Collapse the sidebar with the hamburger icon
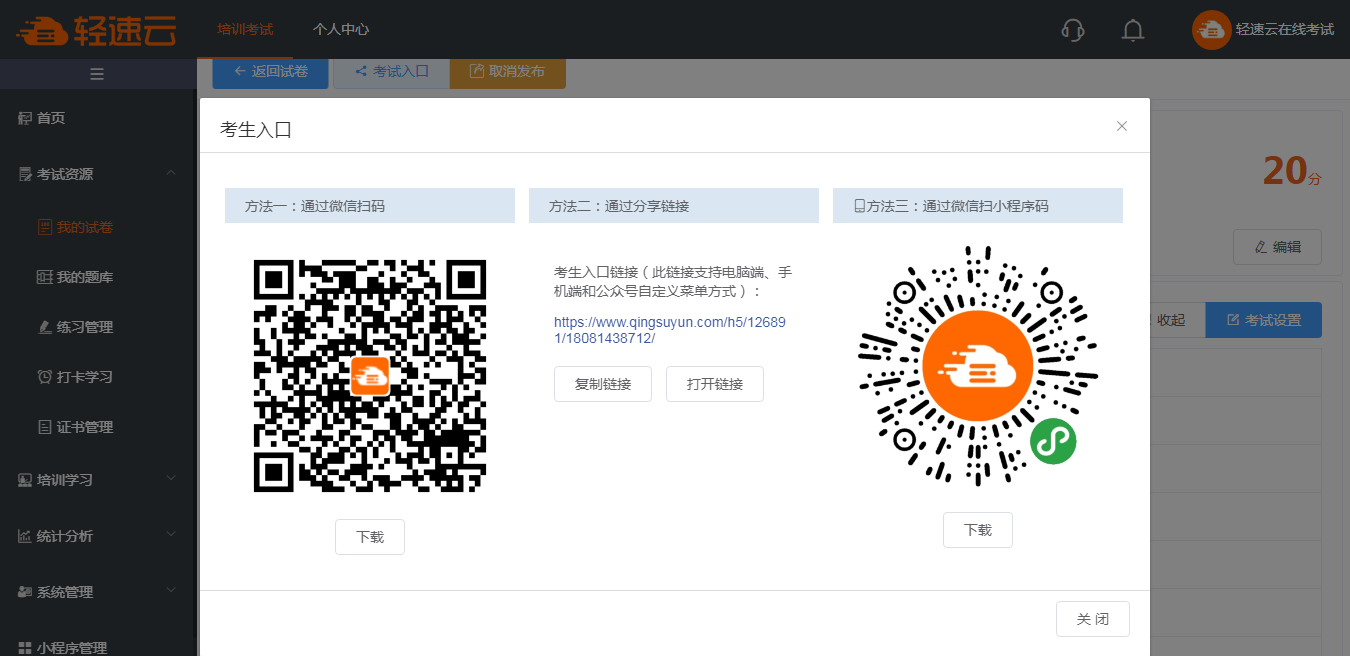The image size is (1350, 656). click(x=97, y=74)
